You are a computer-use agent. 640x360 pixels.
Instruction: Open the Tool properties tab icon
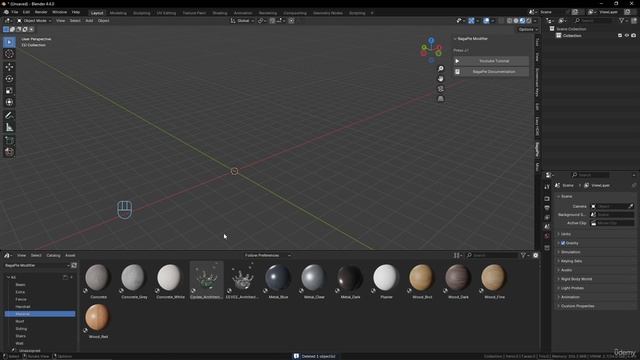[x=547, y=187]
